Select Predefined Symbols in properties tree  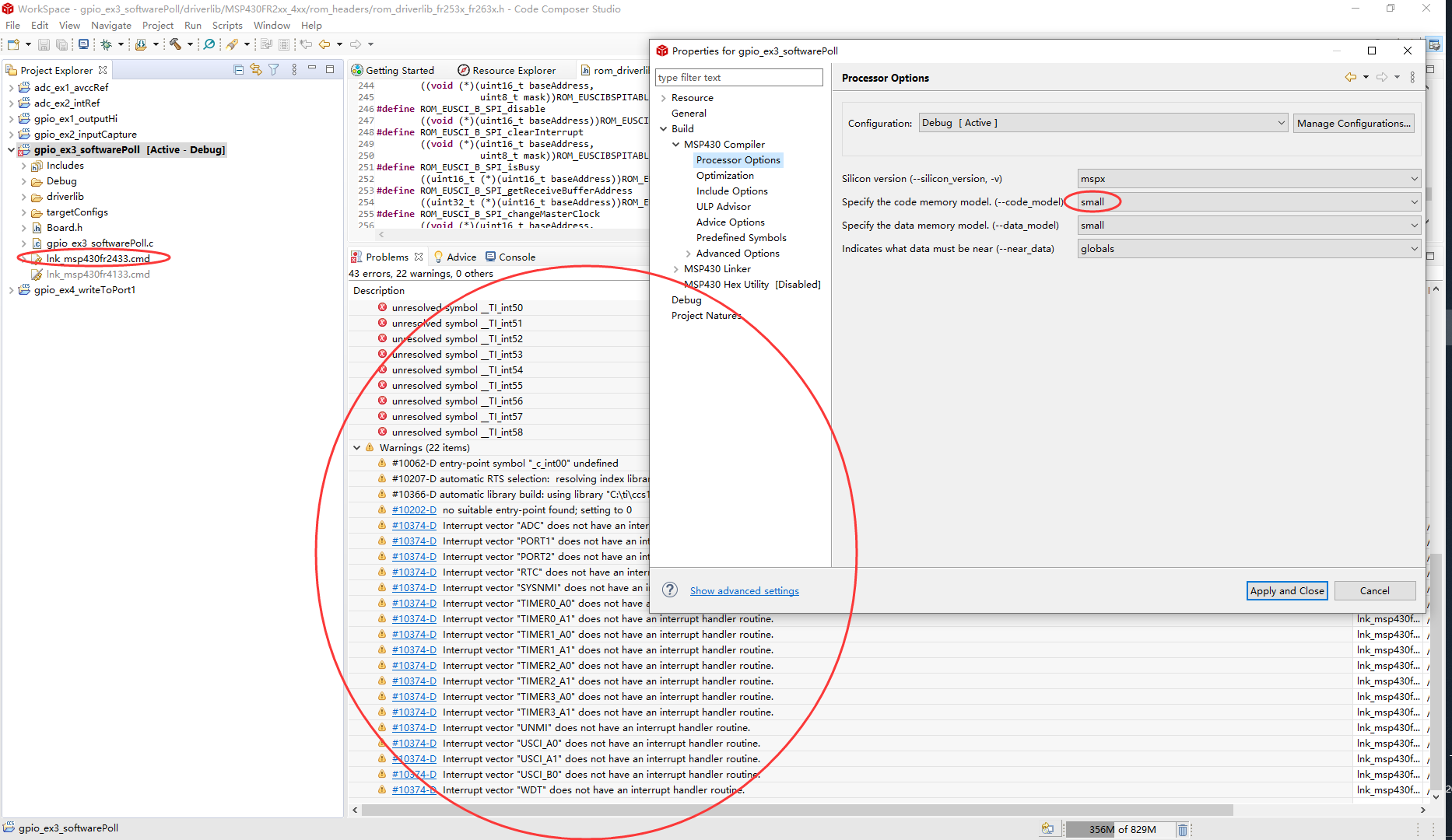pos(741,238)
